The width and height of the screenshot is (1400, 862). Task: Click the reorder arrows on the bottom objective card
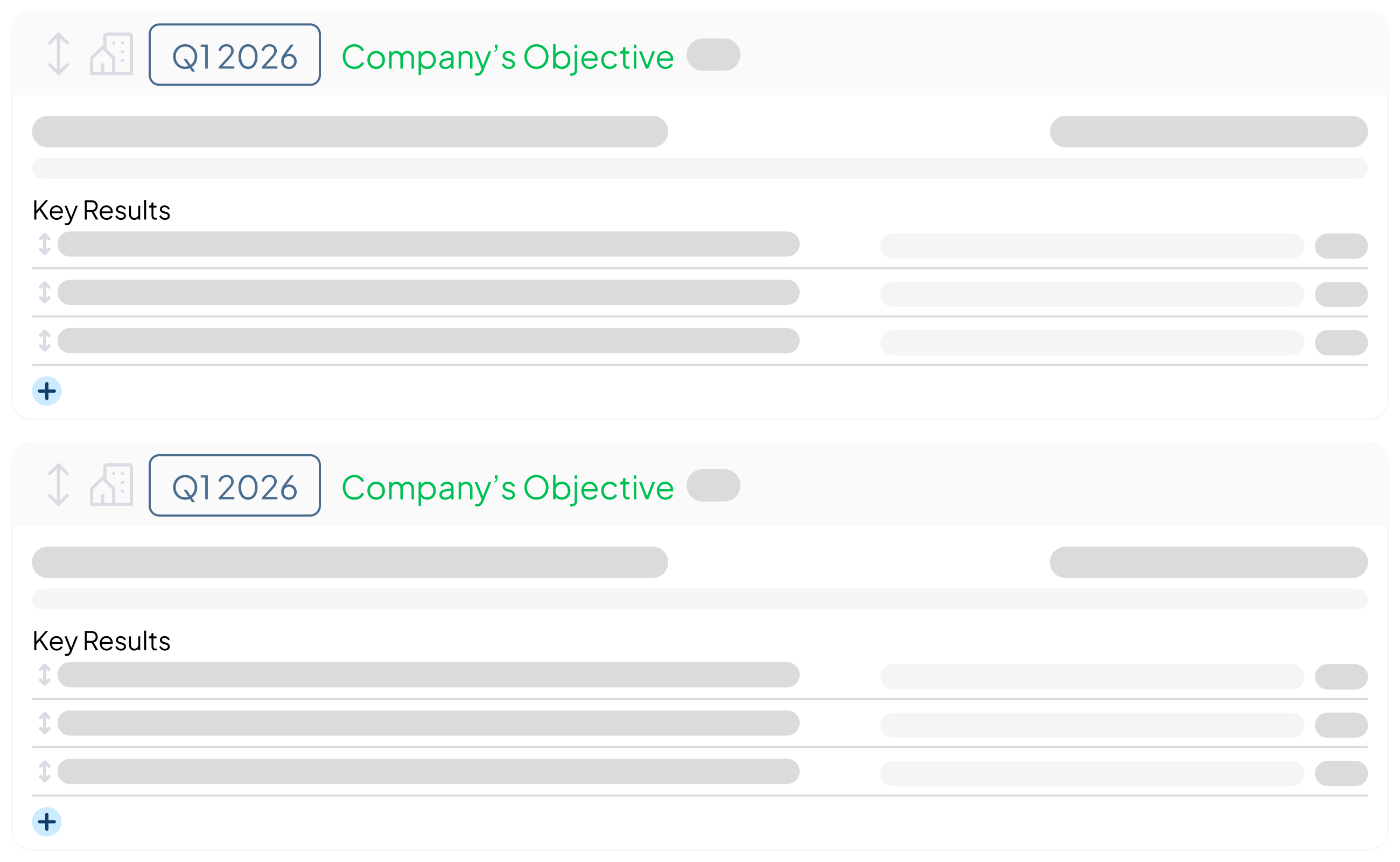tap(58, 484)
